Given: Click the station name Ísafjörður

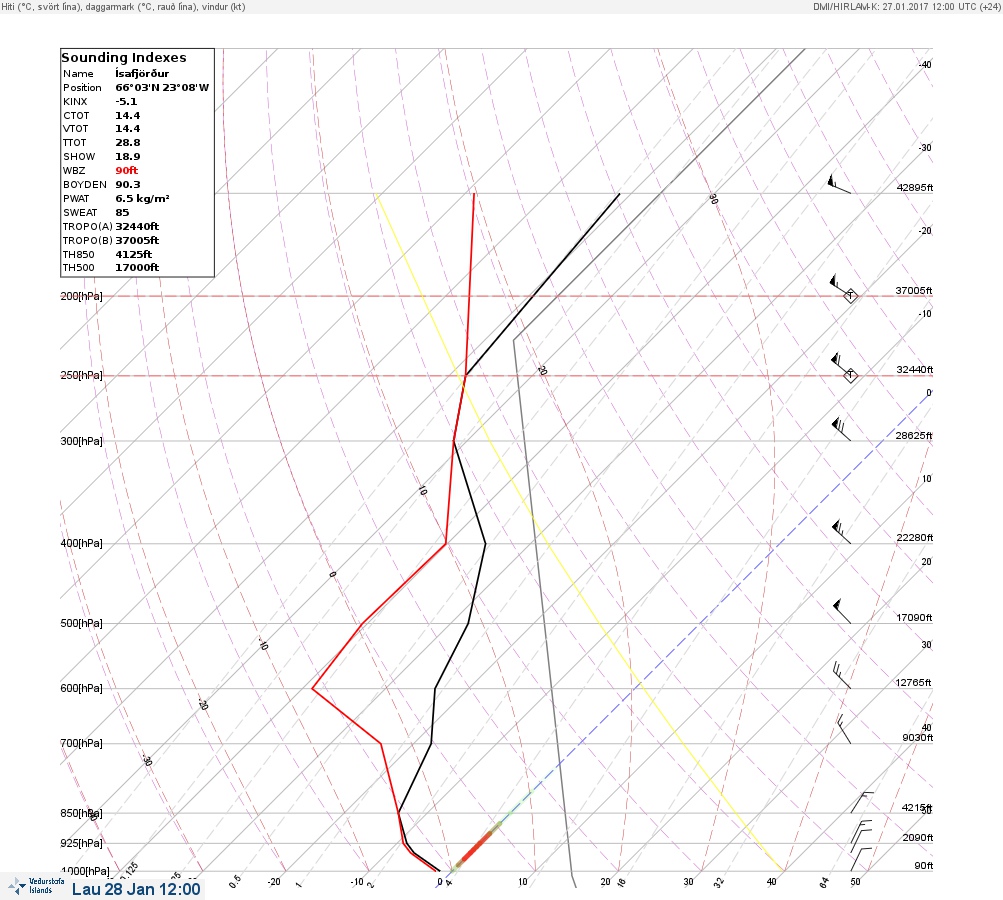Looking at the screenshot, I should tap(142, 74).
